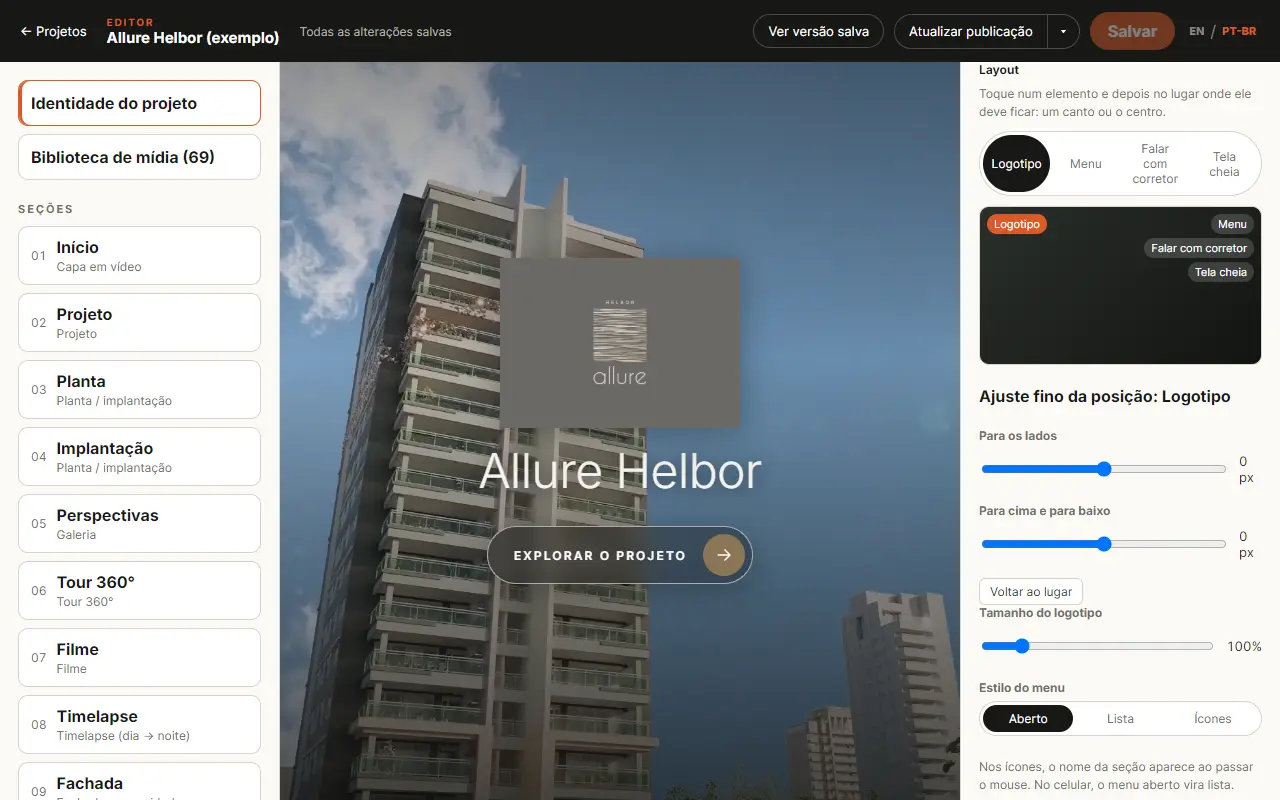Viewport: 1280px width, 800px height.
Task: Choose Lista menu style
Action: (1120, 718)
